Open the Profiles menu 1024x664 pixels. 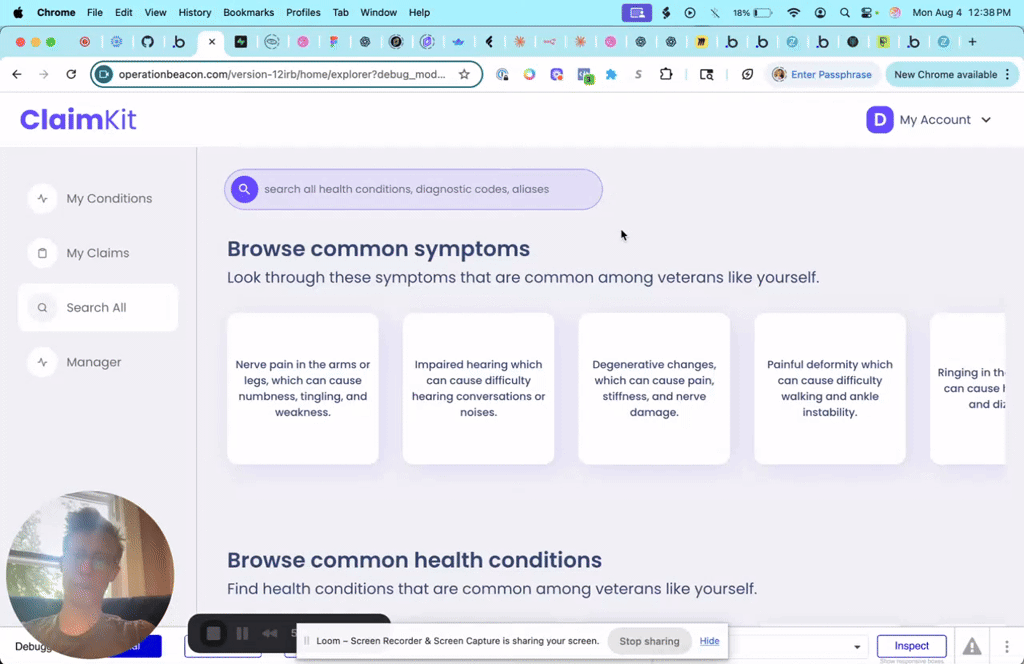tap(303, 12)
